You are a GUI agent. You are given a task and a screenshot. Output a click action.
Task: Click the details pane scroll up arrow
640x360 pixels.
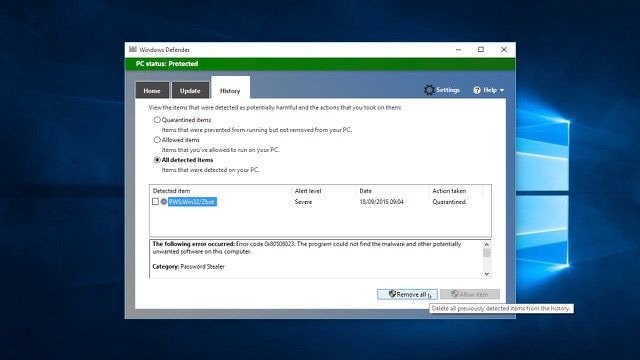coord(487,244)
